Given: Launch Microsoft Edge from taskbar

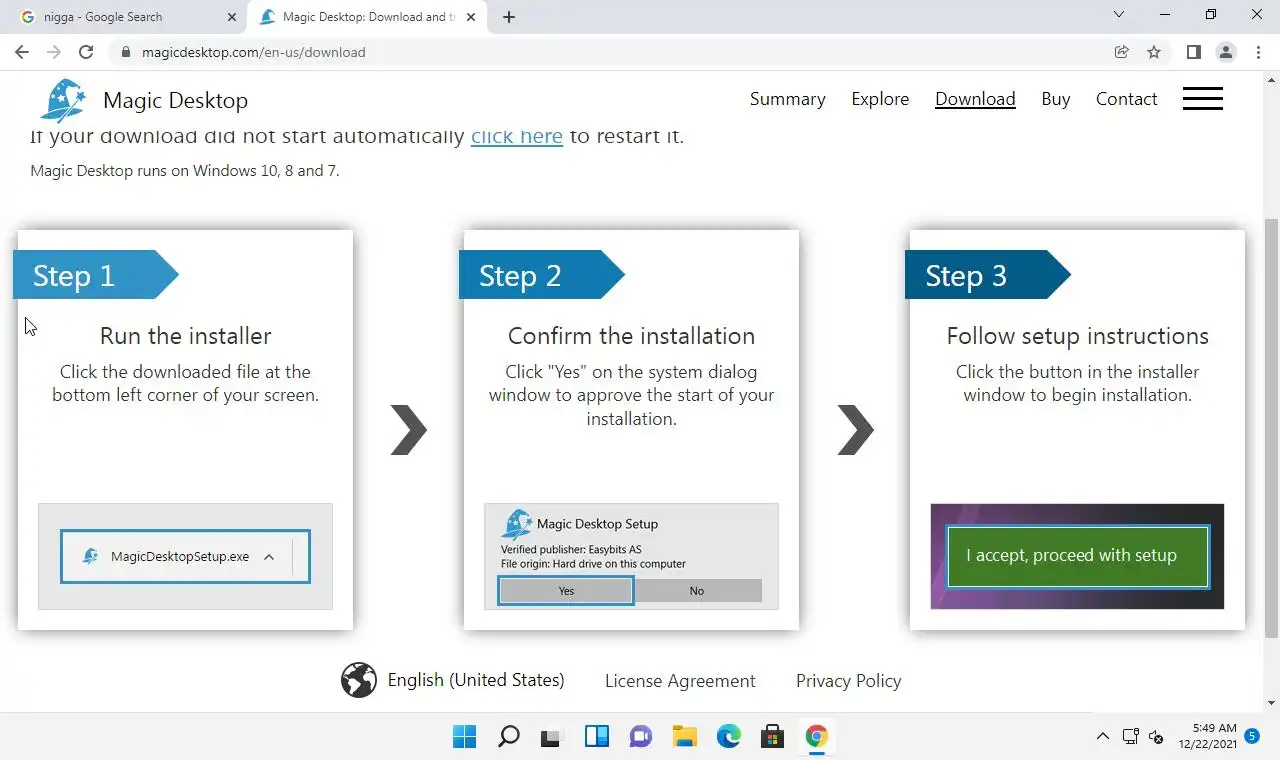Looking at the screenshot, I should tap(729, 737).
